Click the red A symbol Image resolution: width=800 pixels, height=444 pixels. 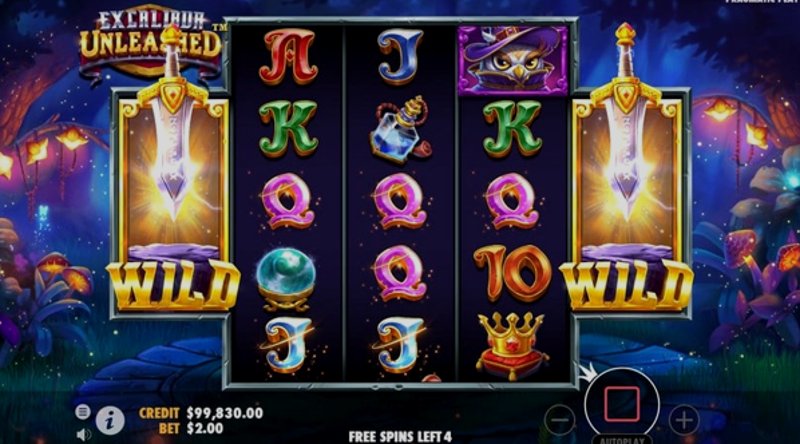[288, 56]
